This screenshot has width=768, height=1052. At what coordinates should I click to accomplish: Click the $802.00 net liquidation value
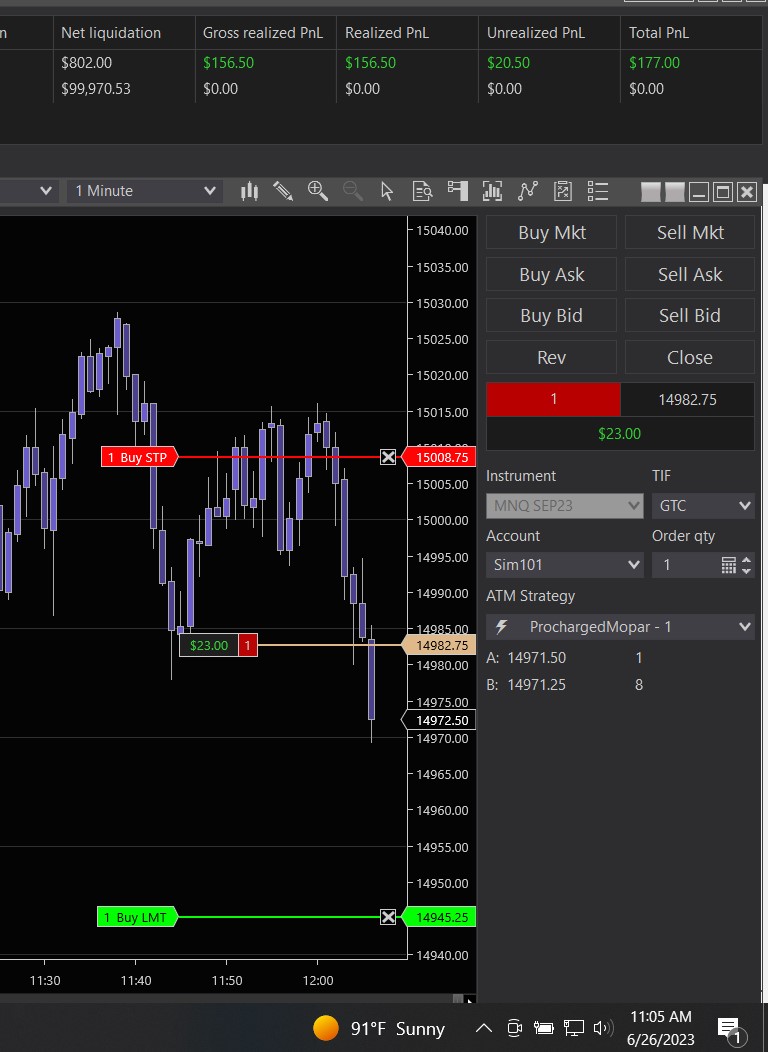(87, 62)
